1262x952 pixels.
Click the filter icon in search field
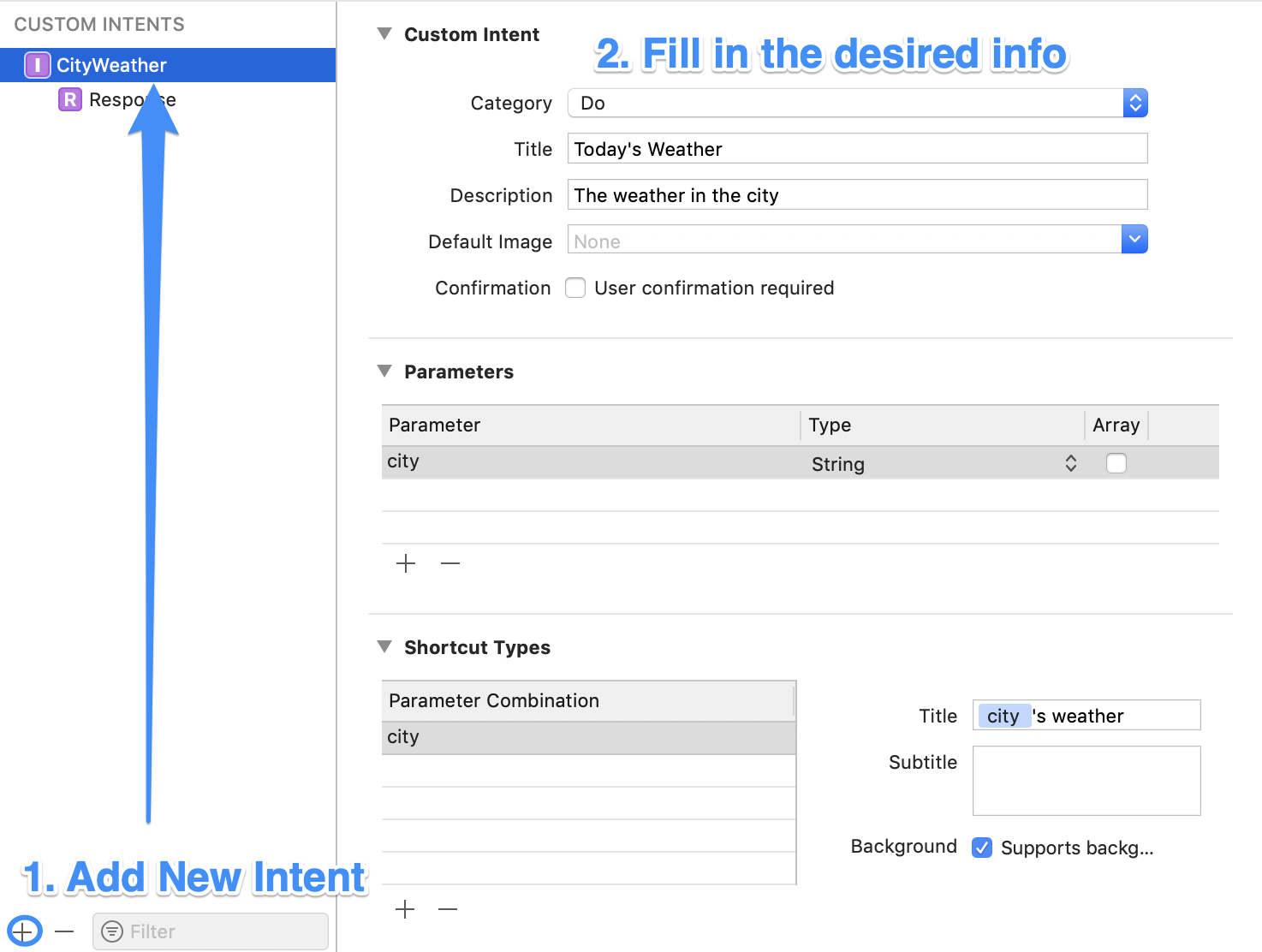[112, 931]
